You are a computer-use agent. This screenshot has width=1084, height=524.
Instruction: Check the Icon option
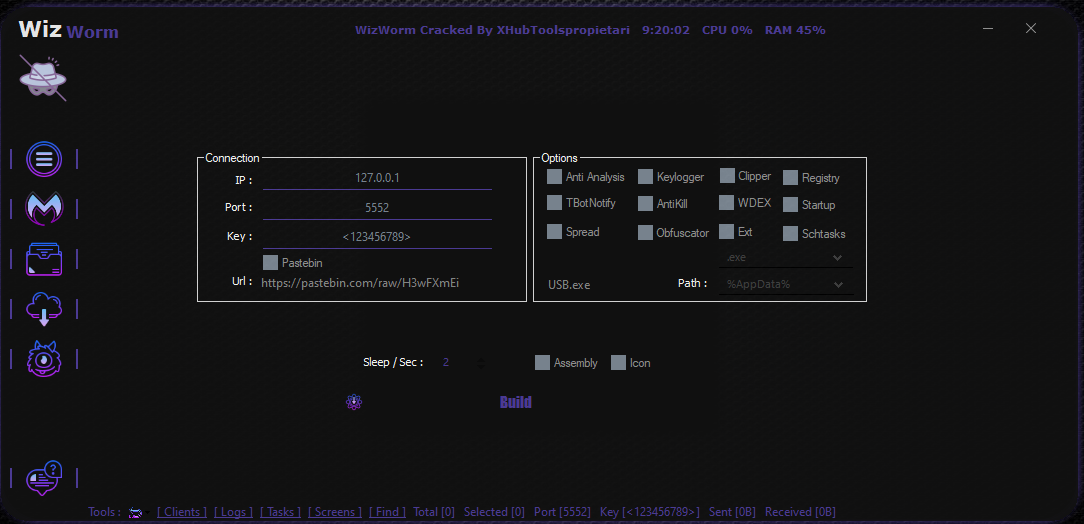pos(618,363)
